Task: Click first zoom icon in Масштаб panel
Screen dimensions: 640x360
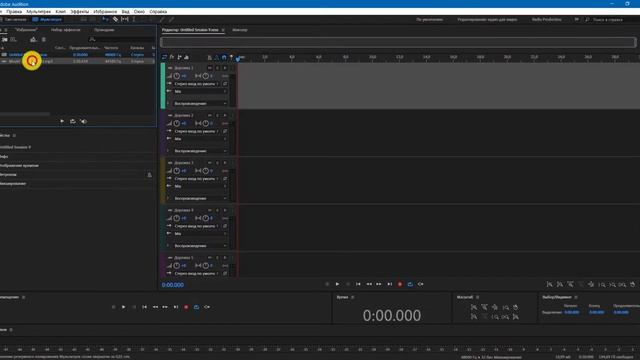Action: (x=474, y=307)
